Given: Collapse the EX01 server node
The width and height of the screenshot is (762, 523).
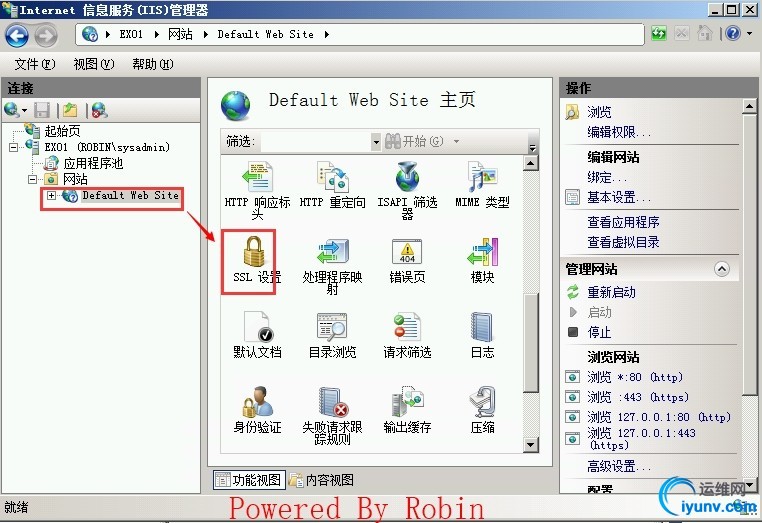Looking at the screenshot, I should click(x=14, y=147).
